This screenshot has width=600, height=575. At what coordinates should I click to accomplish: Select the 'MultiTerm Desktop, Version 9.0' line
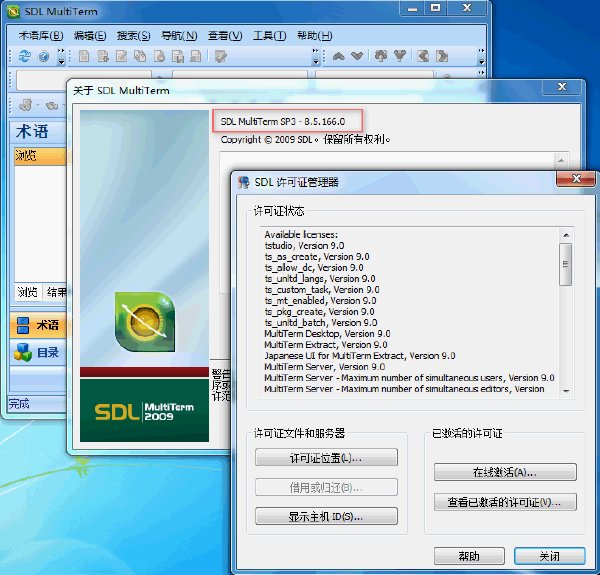click(x=327, y=334)
